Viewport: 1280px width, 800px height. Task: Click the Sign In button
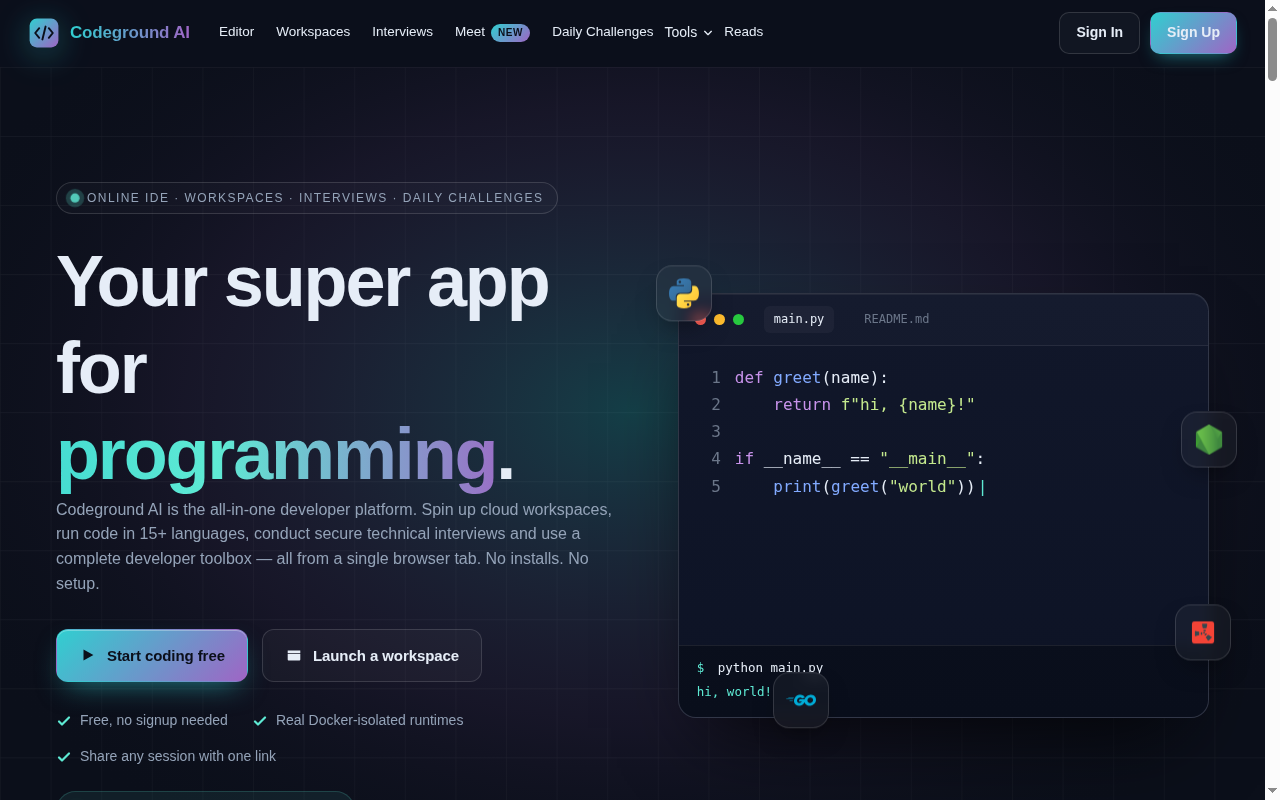point(1099,32)
